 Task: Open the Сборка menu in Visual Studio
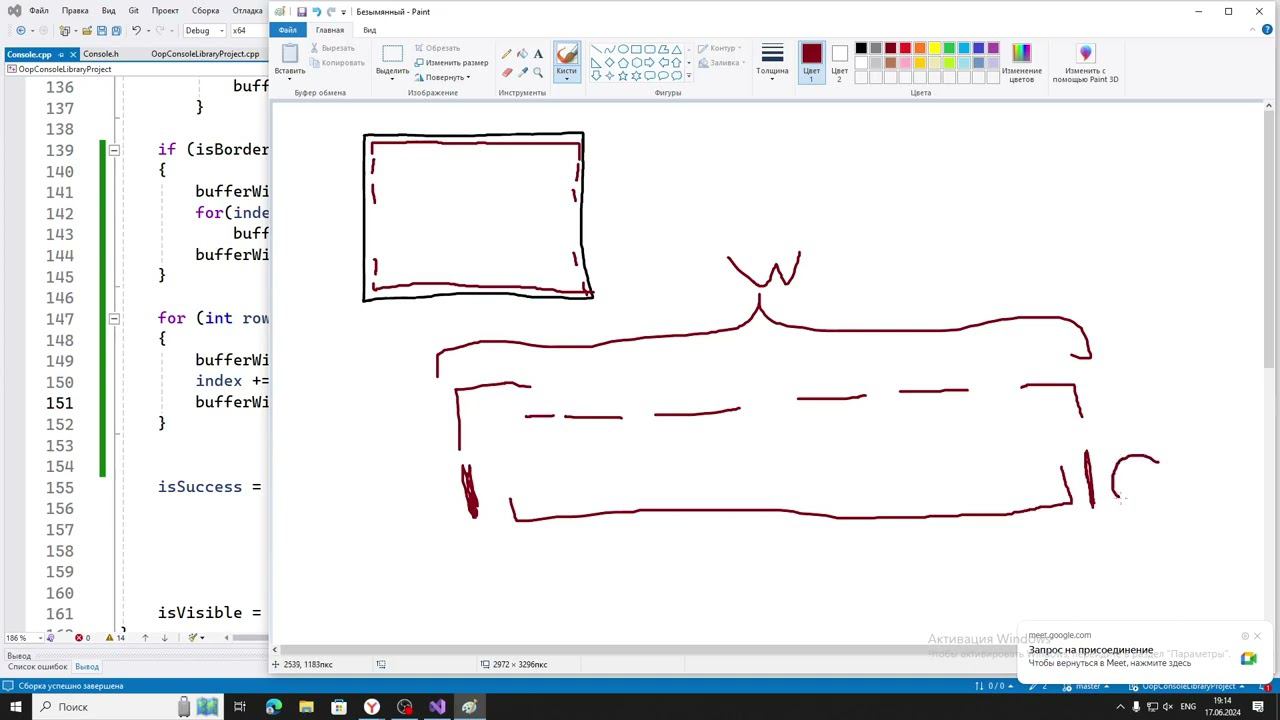coord(205,11)
